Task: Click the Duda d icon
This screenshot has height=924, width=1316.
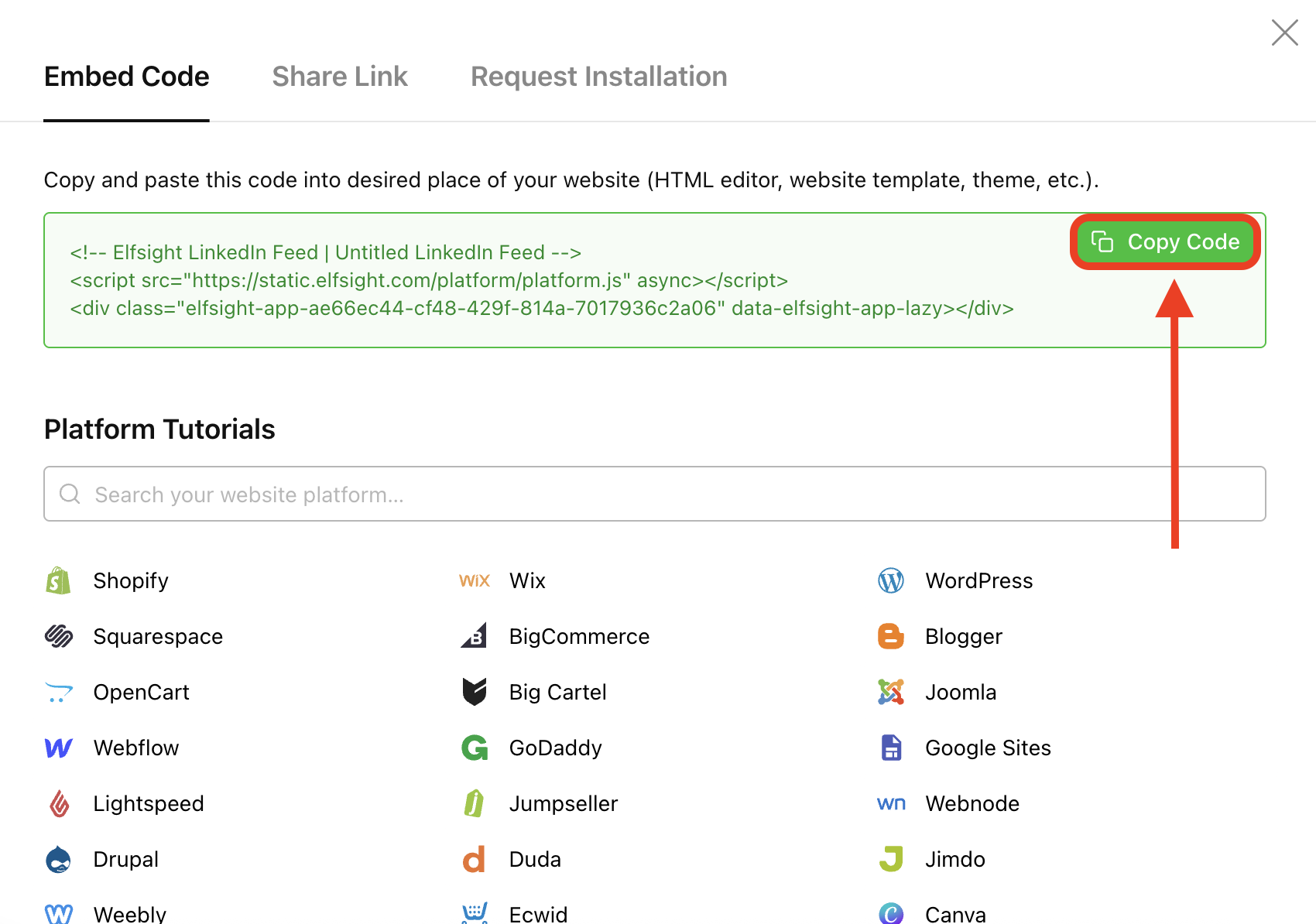Action: (x=475, y=859)
